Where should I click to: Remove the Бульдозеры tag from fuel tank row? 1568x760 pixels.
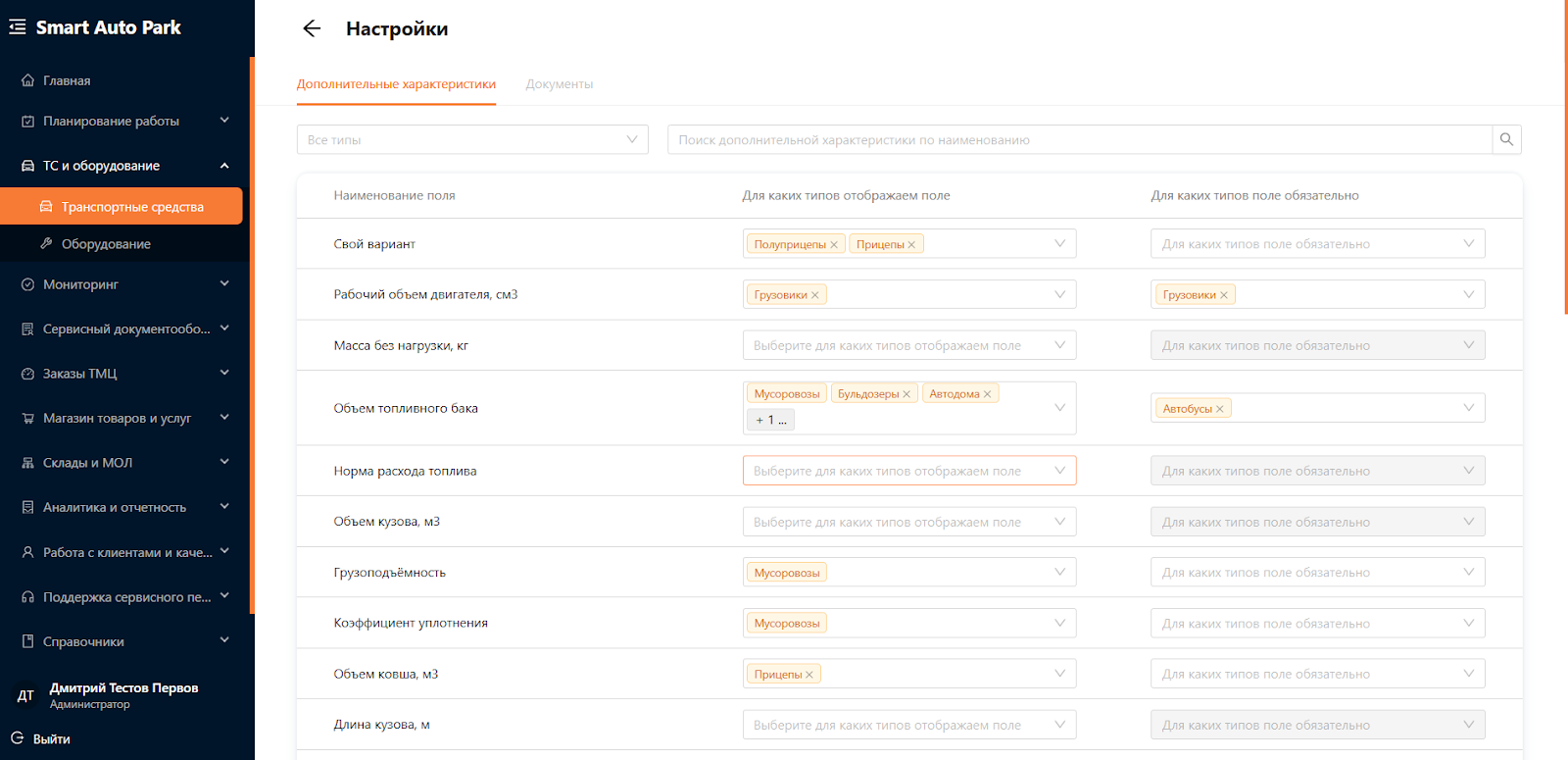point(906,394)
